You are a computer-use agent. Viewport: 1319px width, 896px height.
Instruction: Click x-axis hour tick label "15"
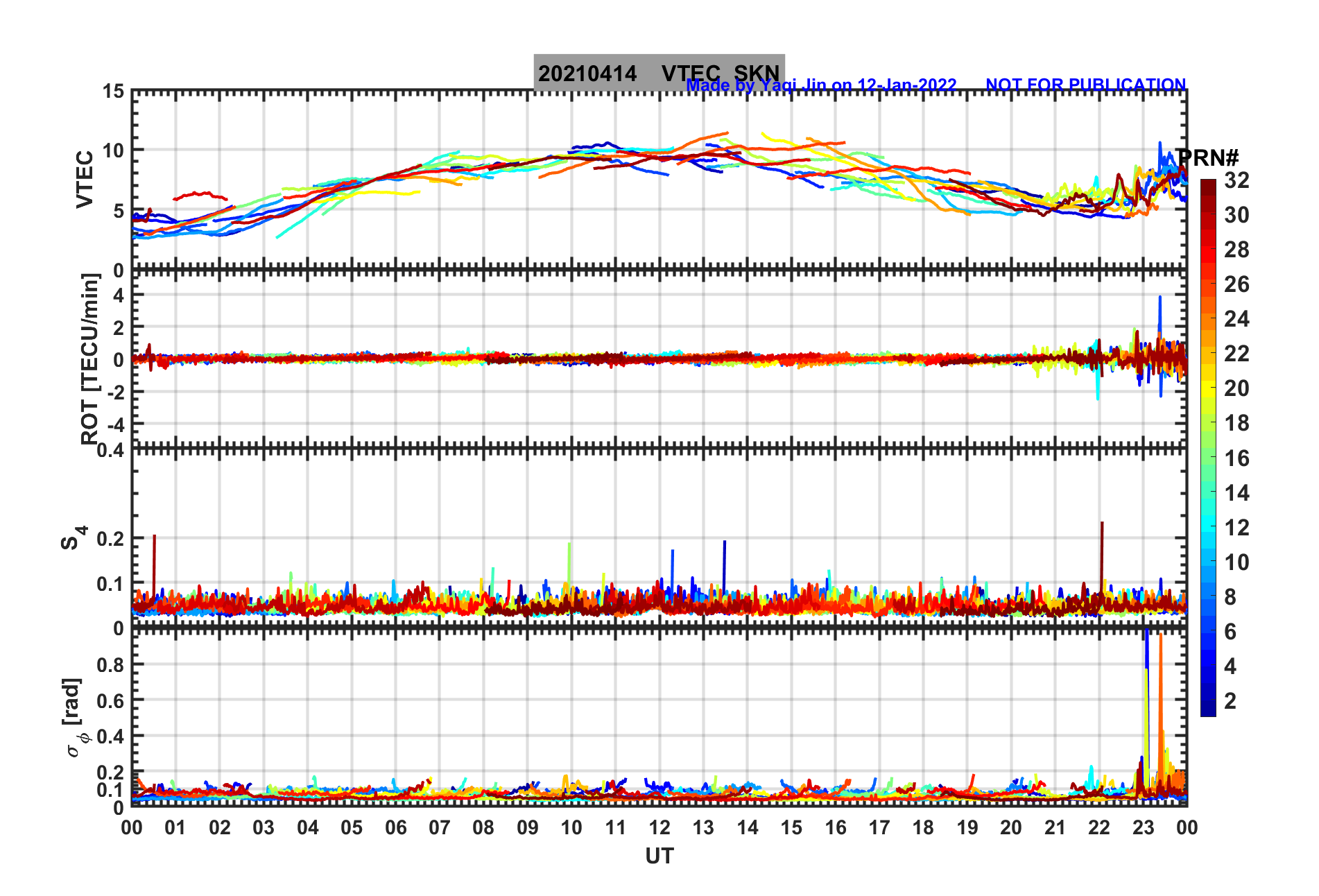pyautogui.click(x=791, y=827)
